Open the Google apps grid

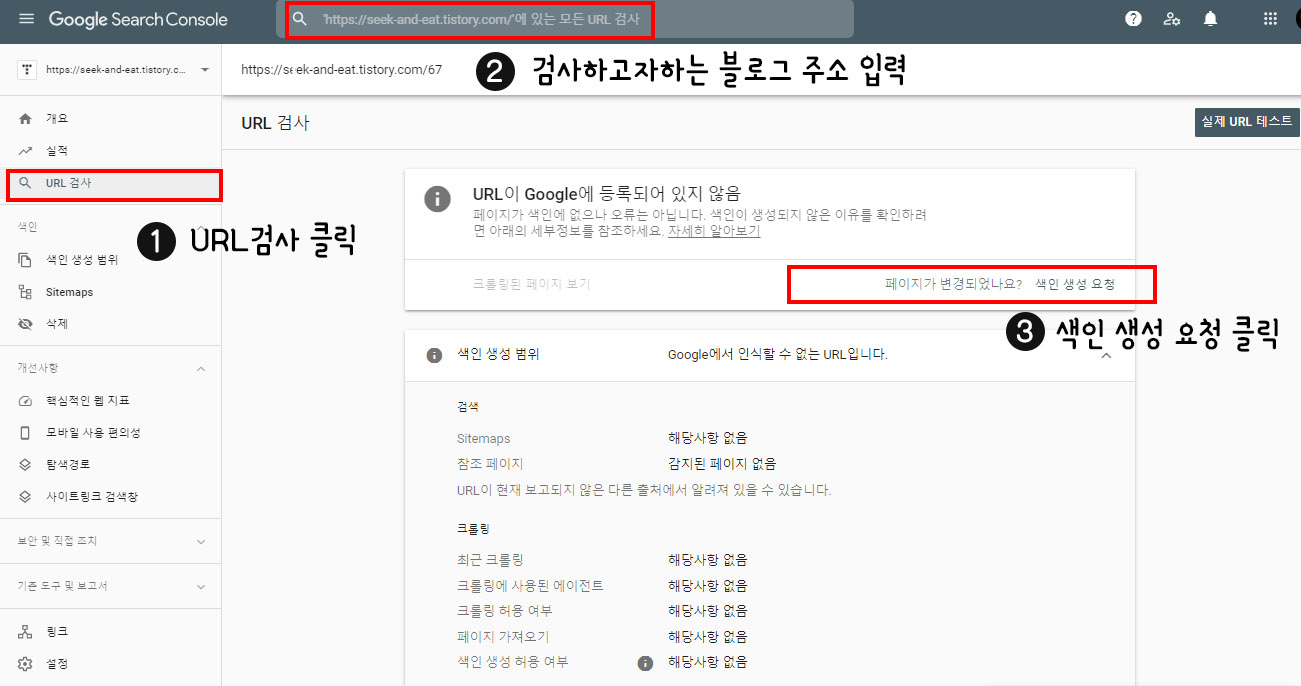[x=1271, y=19]
